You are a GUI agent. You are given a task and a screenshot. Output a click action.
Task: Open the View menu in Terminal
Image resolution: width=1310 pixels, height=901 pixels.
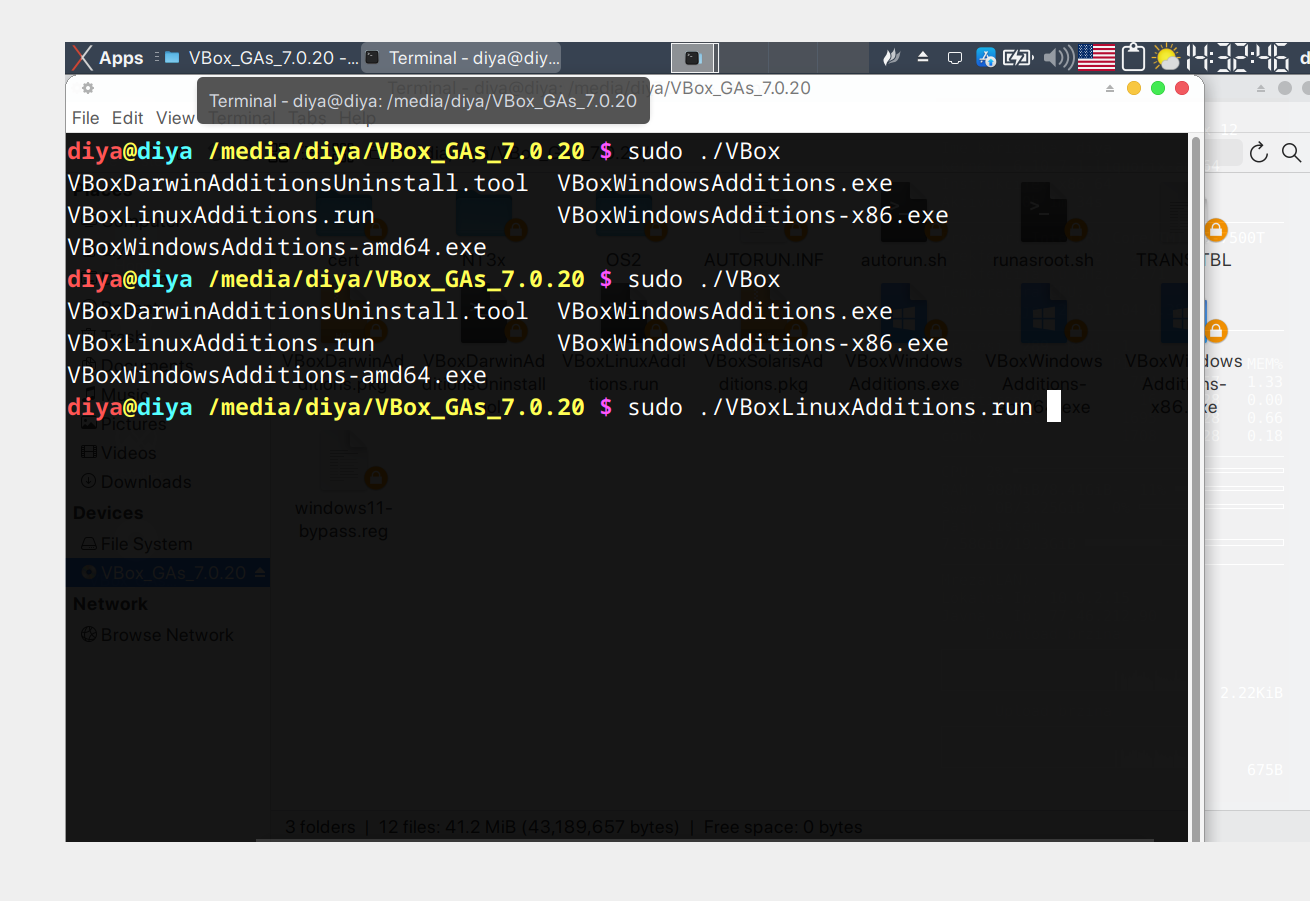[175, 118]
